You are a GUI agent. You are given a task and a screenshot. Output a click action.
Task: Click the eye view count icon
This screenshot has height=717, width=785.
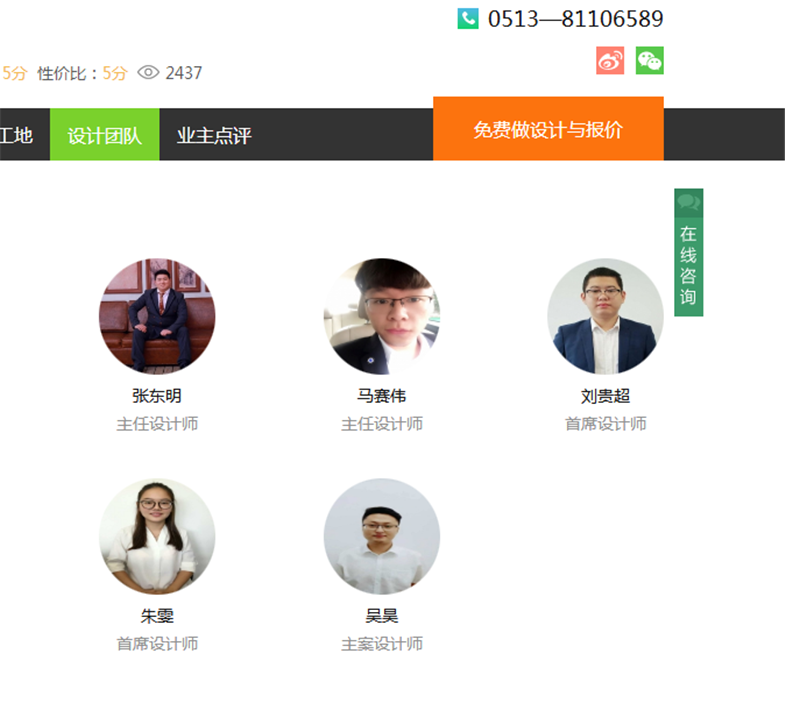click(148, 73)
